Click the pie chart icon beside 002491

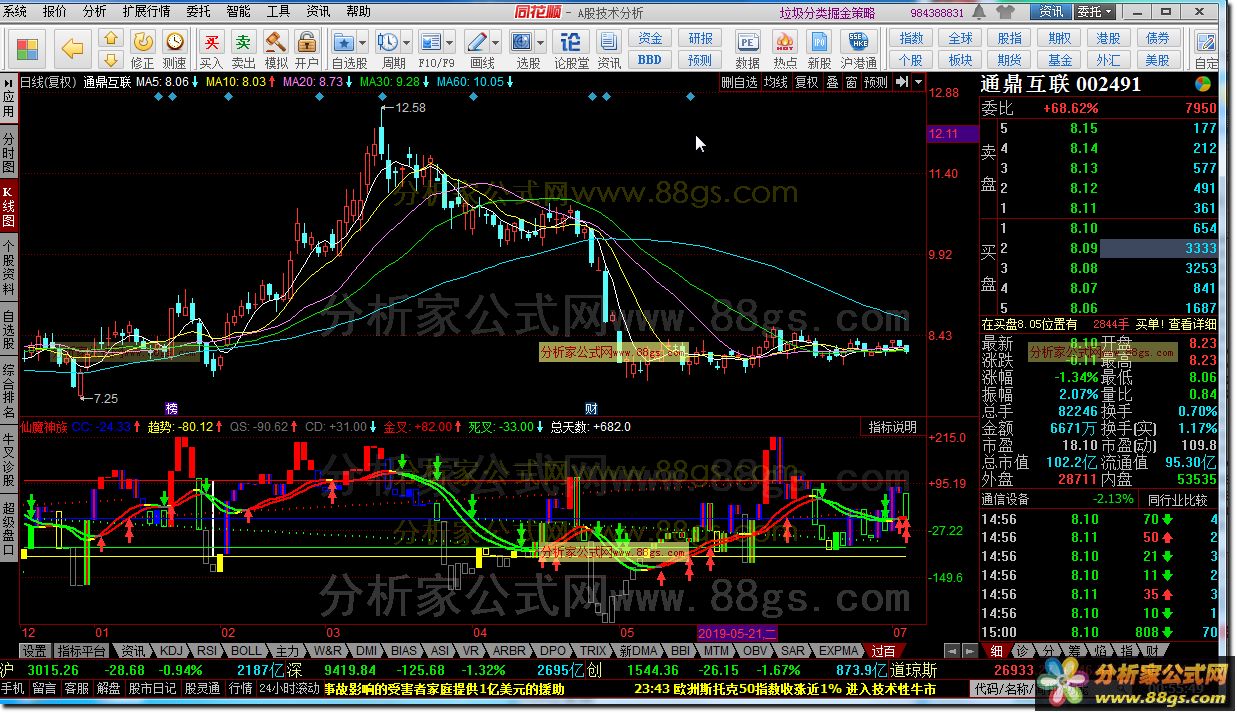(x=1204, y=84)
